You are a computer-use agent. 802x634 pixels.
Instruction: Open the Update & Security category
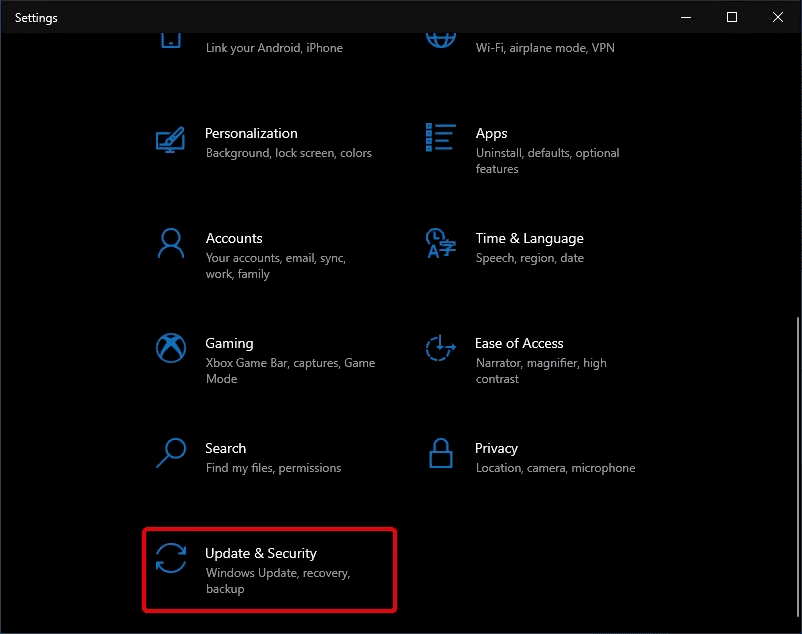pos(270,570)
